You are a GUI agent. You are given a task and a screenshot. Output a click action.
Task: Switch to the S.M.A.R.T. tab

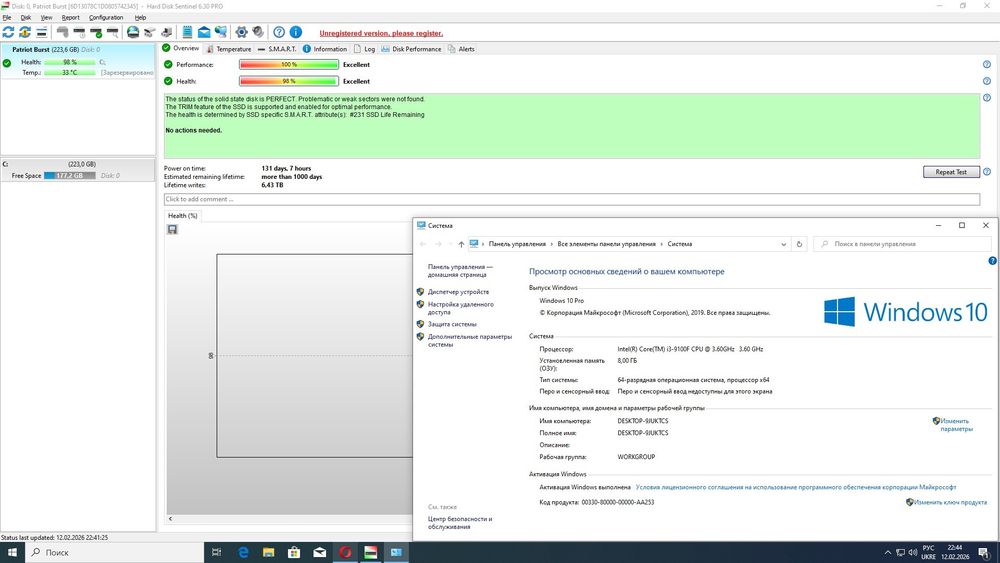tap(277, 49)
